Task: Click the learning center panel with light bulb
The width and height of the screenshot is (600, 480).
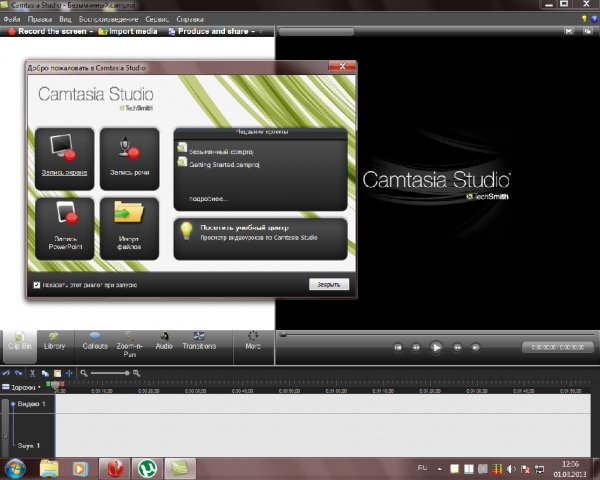Action: [x=261, y=239]
